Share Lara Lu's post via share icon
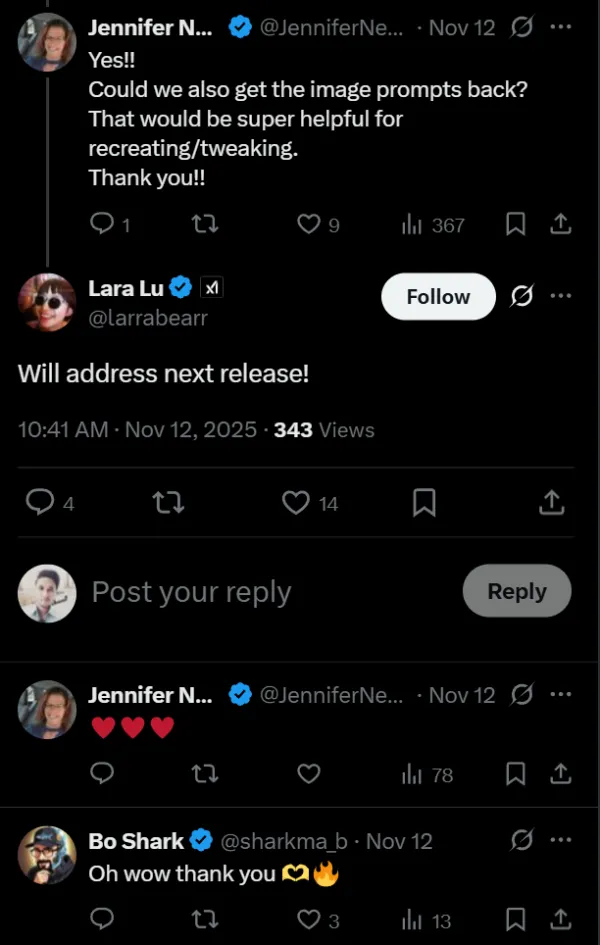Image resolution: width=600 pixels, height=945 pixels. tap(551, 503)
